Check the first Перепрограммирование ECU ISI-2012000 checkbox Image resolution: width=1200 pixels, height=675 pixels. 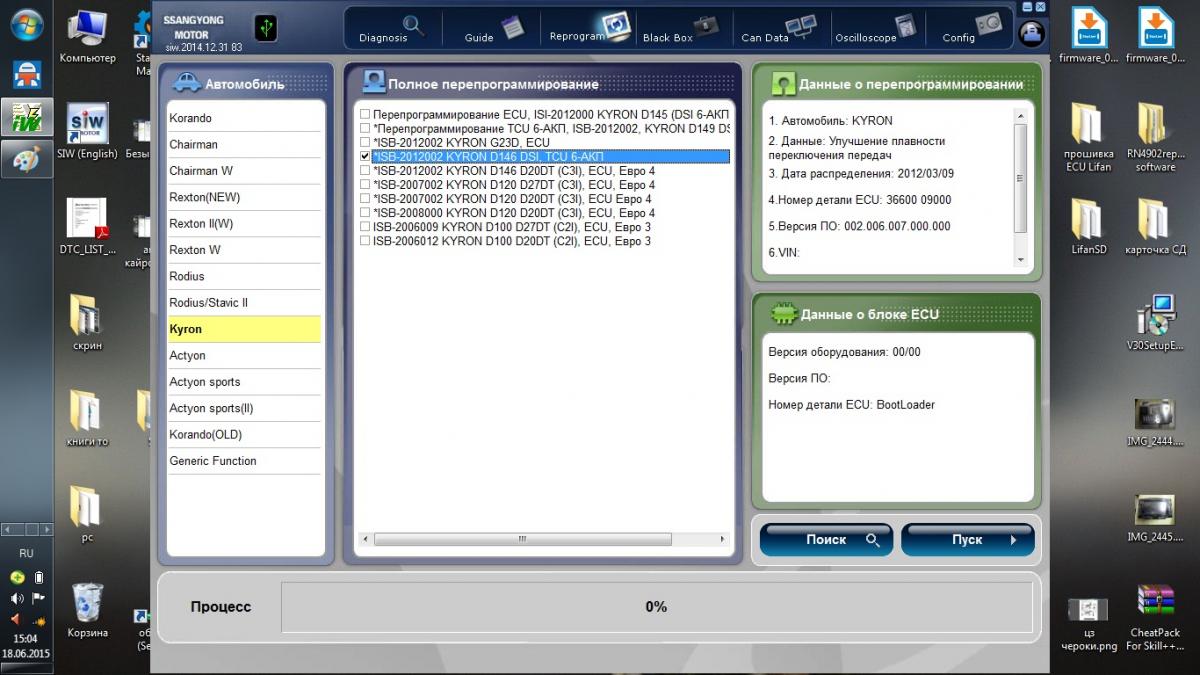click(x=365, y=115)
